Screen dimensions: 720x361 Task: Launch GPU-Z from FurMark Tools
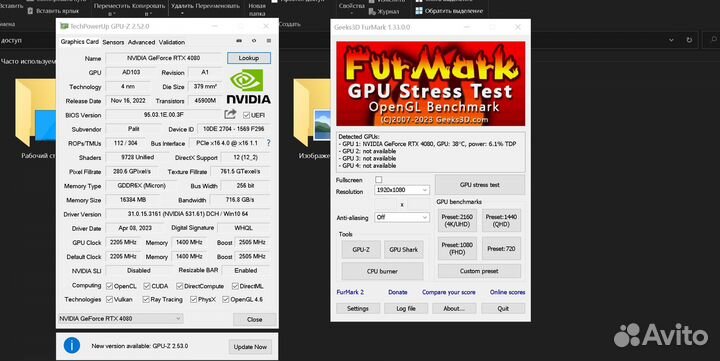pos(361,249)
